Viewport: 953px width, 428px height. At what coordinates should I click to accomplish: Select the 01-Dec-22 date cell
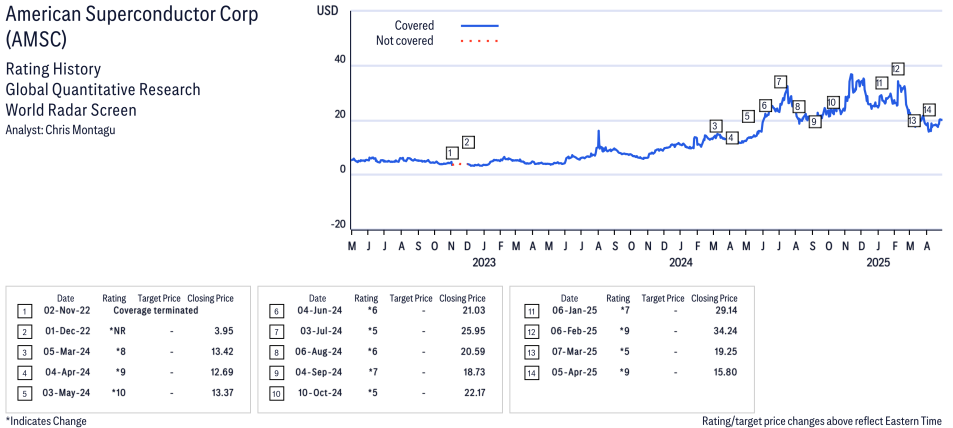(x=66, y=331)
